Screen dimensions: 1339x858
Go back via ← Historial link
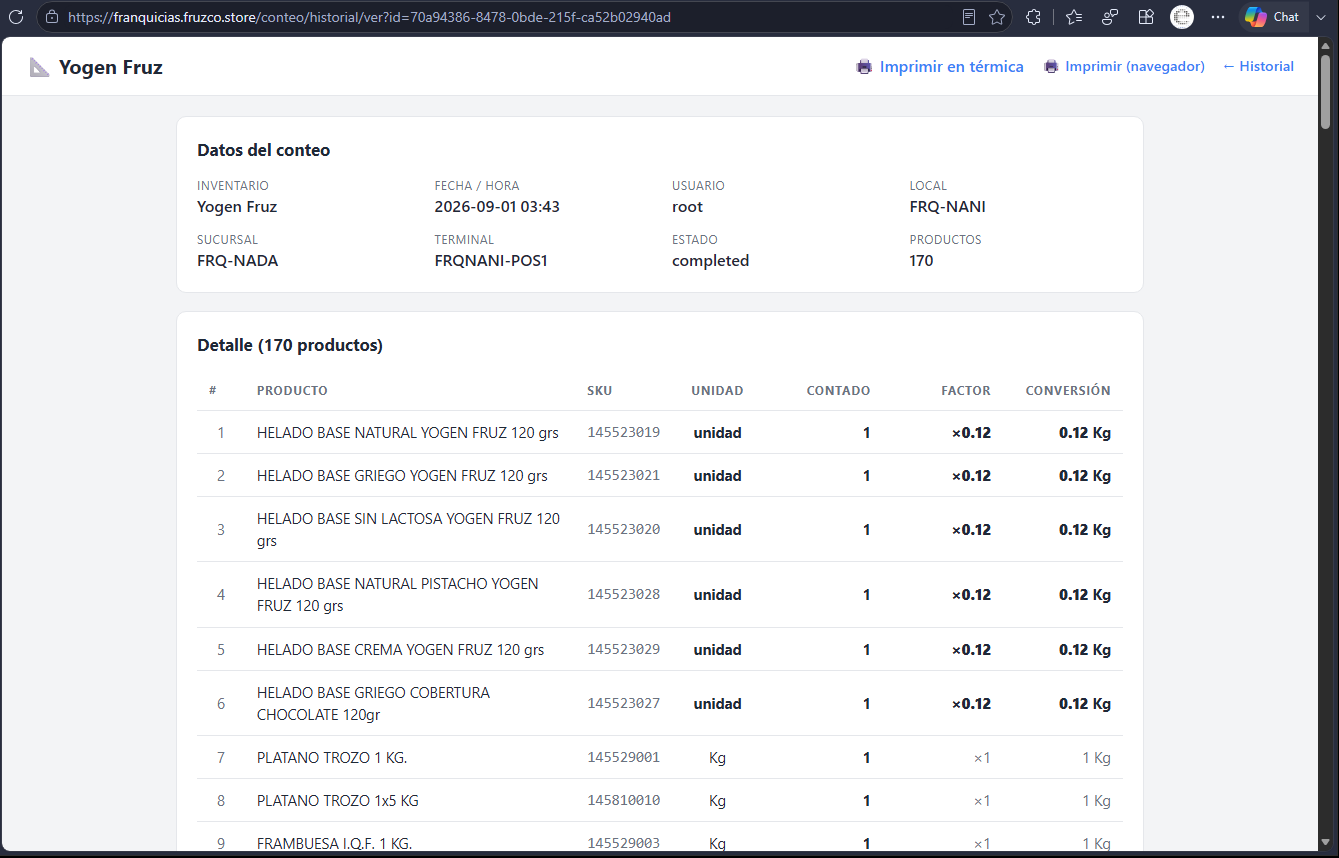point(1258,67)
